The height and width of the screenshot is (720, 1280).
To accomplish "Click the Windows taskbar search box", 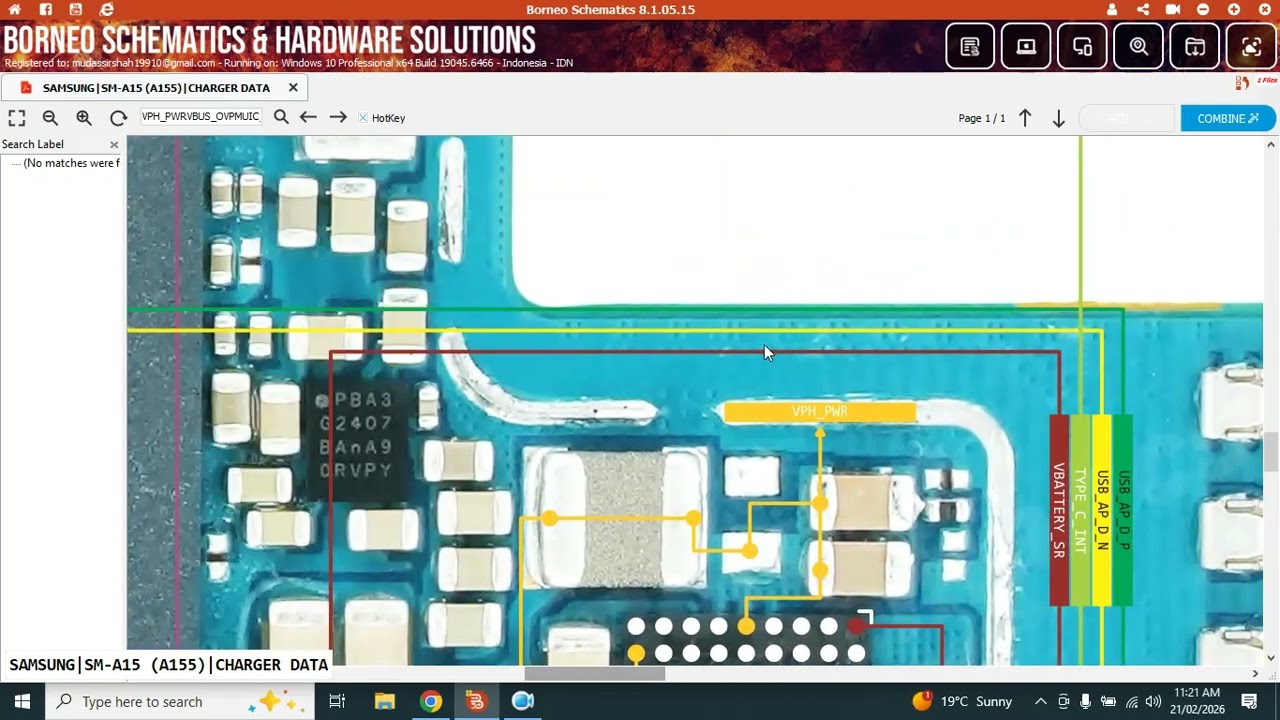I will (180, 701).
